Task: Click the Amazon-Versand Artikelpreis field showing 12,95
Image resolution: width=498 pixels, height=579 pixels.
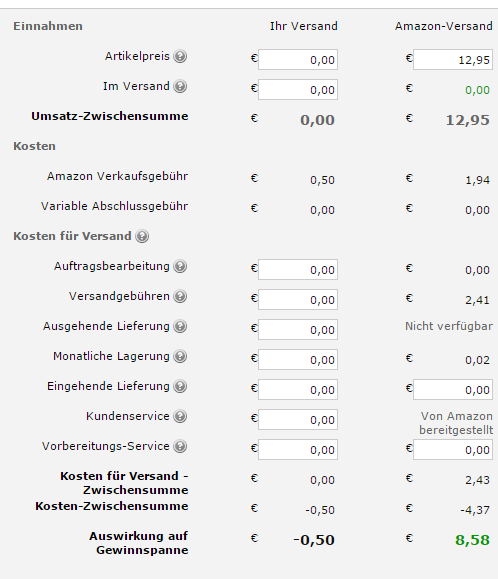Action: tap(453, 59)
